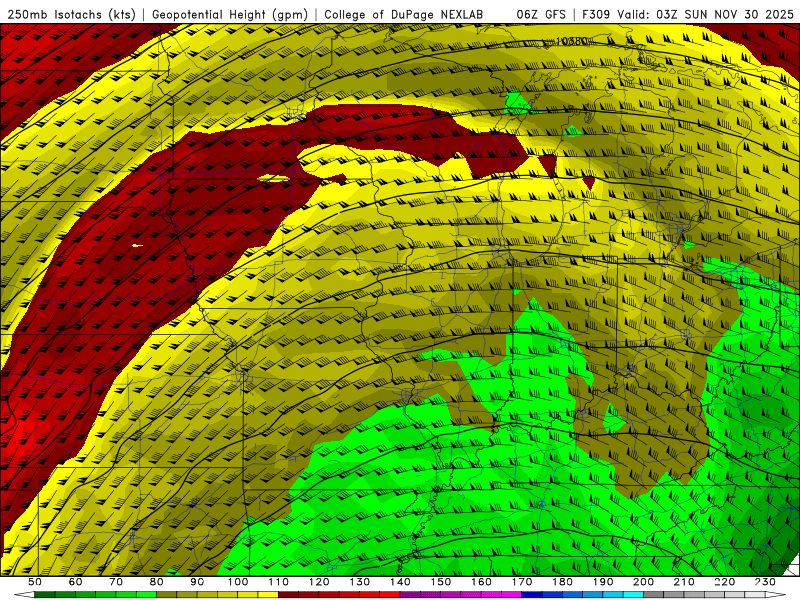Click the right arrow end of color bar

tap(776, 594)
